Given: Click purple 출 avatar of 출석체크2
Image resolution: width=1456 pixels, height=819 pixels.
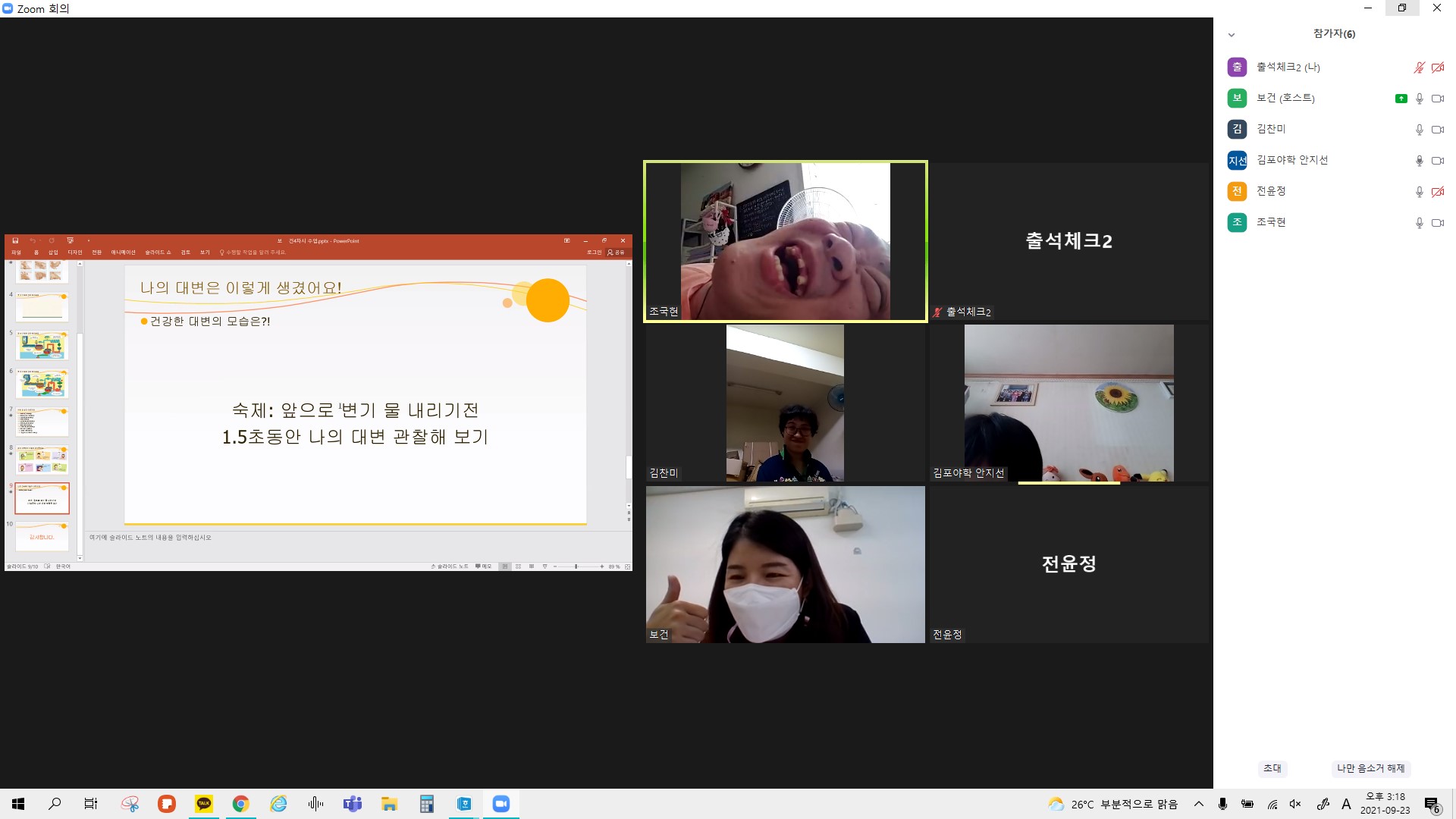Looking at the screenshot, I should coord(1237,67).
